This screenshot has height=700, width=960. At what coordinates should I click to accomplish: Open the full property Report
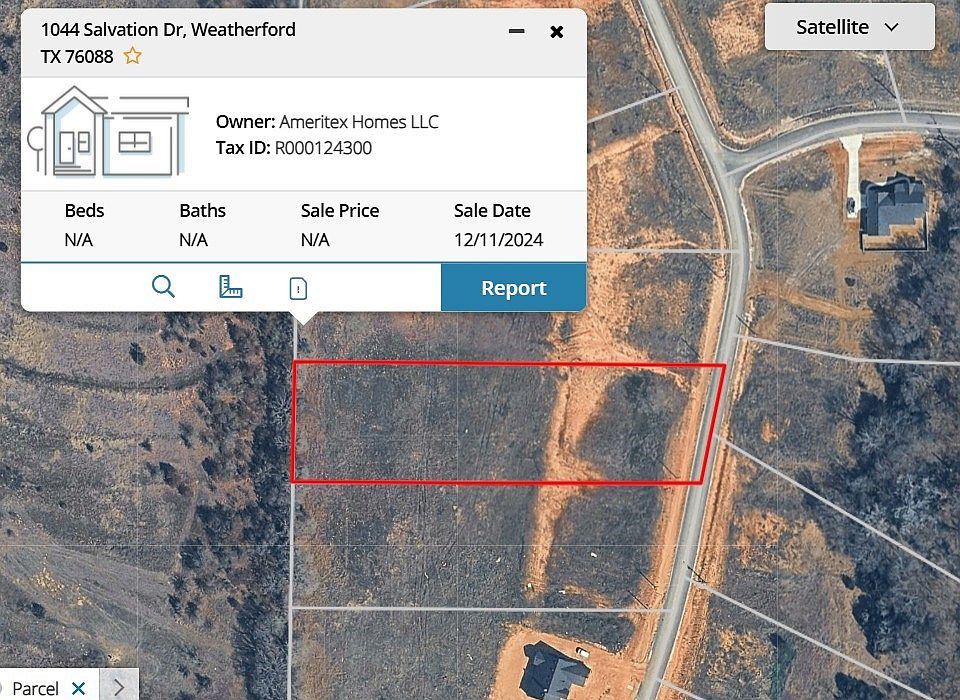click(x=514, y=287)
